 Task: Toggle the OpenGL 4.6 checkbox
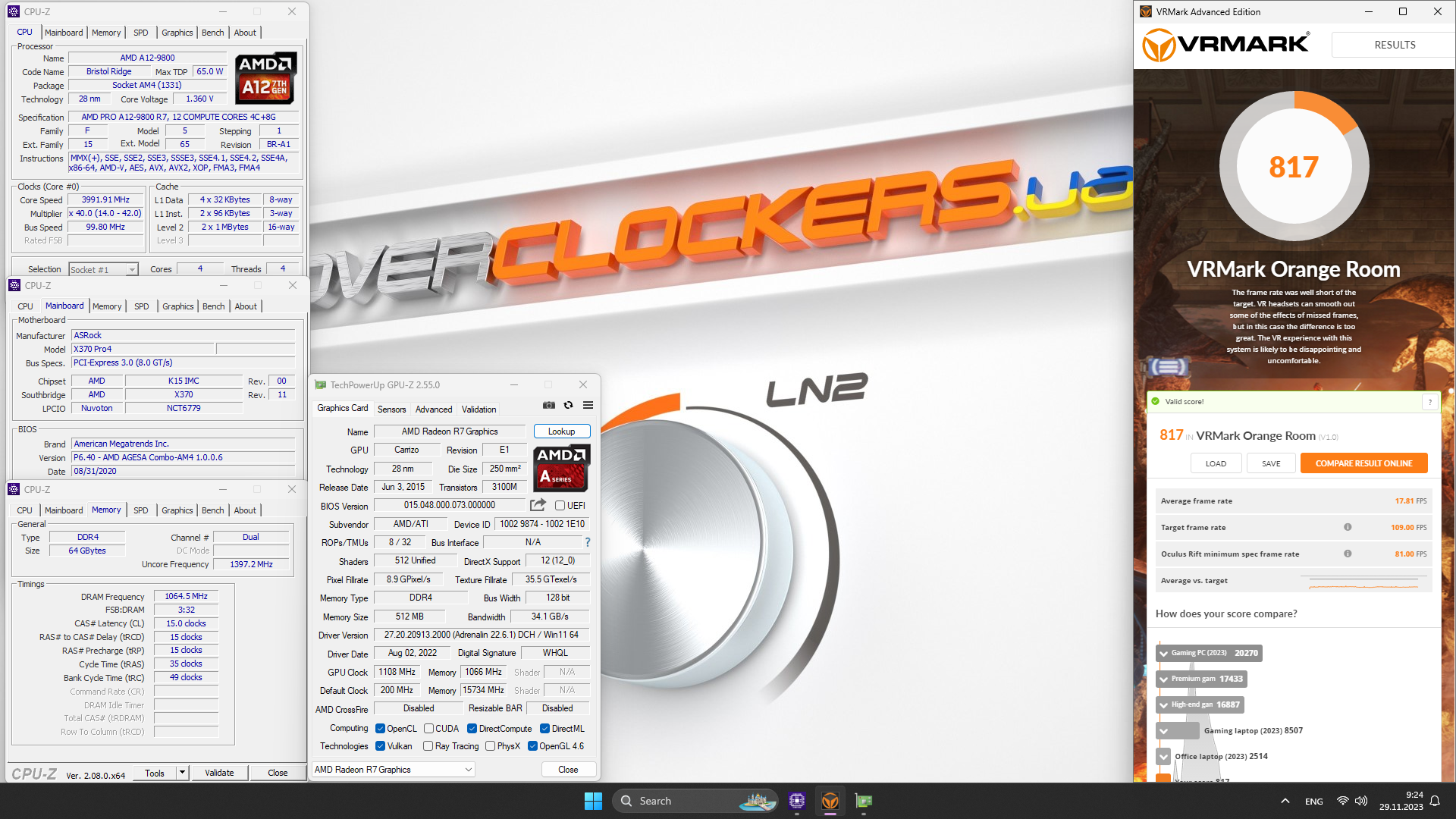(532, 746)
